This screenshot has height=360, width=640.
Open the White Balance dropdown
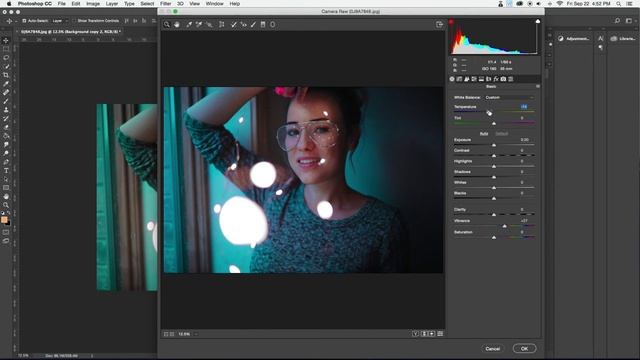click(x=509, y=98)
